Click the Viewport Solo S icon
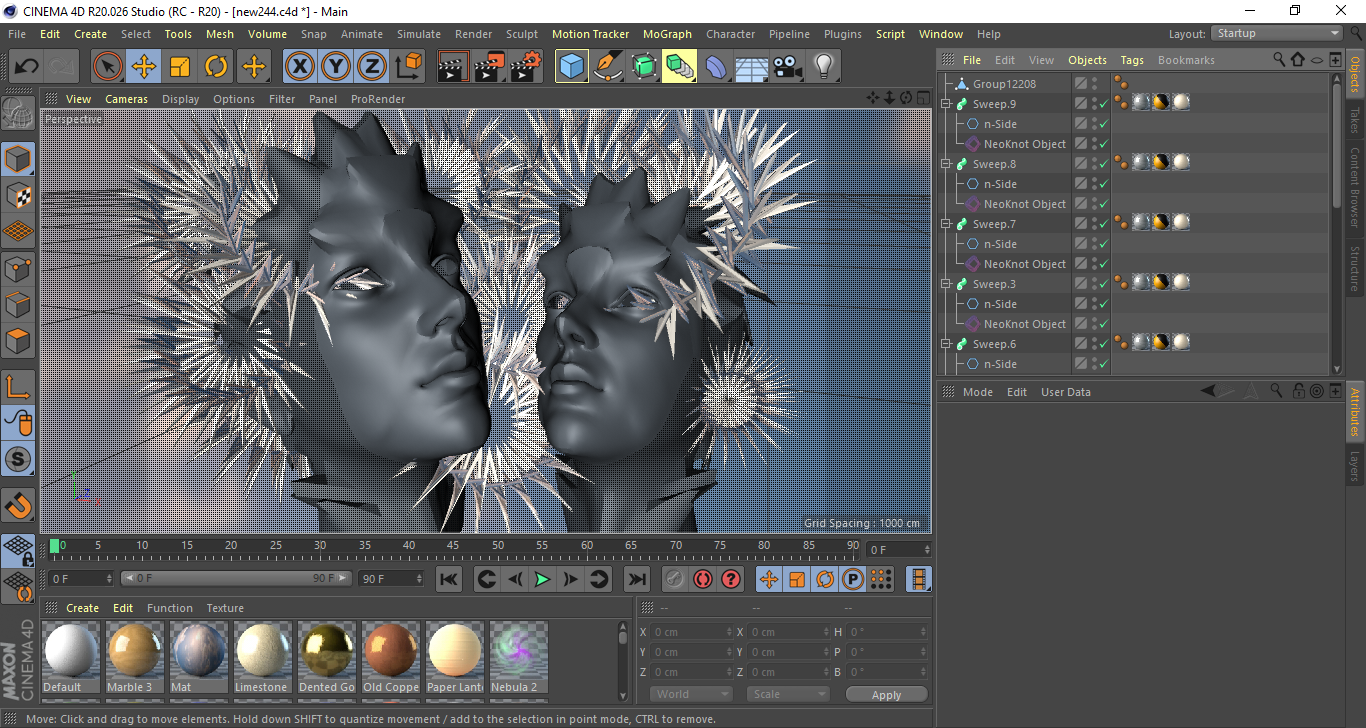Screen dimensions: 1366x728 (19, 460)
